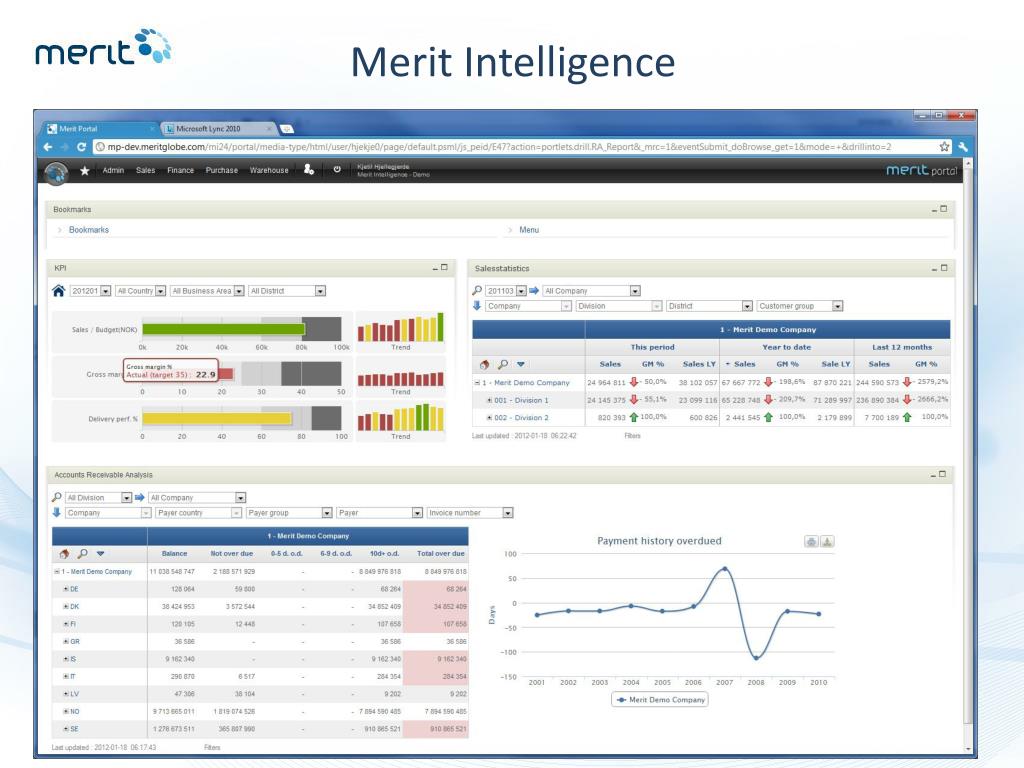Click the magnifier beside All Division
Viewport: 1024px width, 768px height.
pos(57,498)
